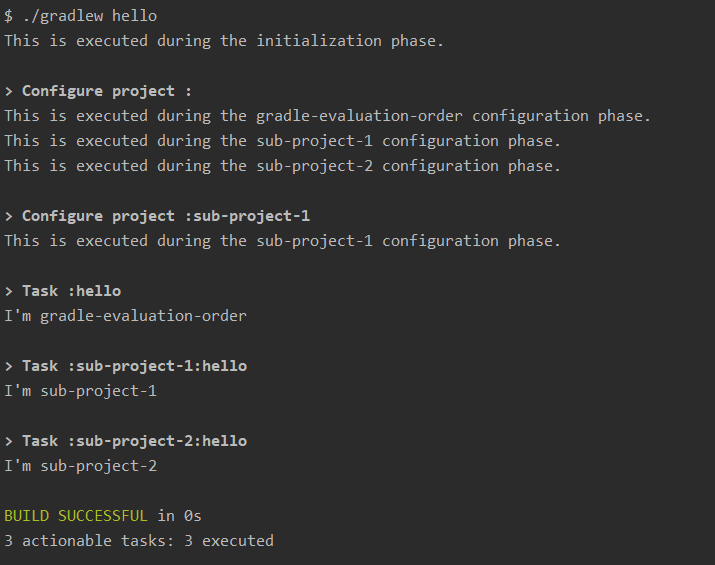This screenshot has height=565, width=715.
Task: Click the sub-project-2 configuration phase line
Action: [282, 166]
